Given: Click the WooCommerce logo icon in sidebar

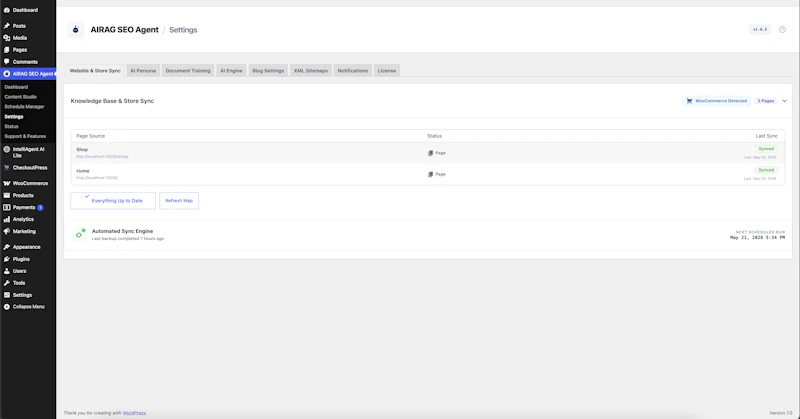Looking at the screenshot, I should (7, 183).
